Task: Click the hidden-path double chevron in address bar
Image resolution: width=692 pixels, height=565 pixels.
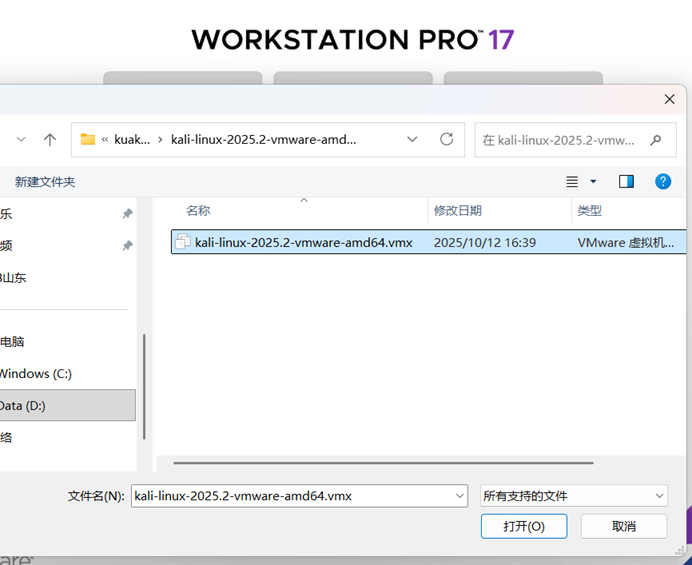Action: [x=105, y=140]
